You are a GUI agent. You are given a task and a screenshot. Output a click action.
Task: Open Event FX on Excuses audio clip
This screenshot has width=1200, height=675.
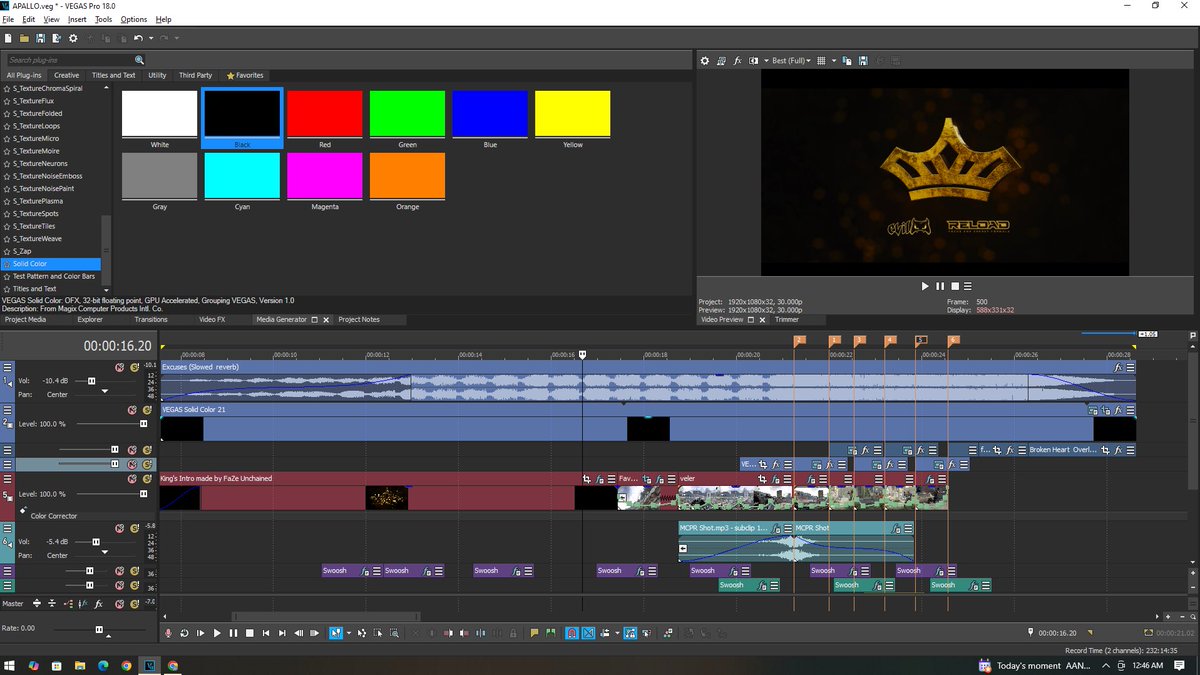click(x=1119, y=368)
